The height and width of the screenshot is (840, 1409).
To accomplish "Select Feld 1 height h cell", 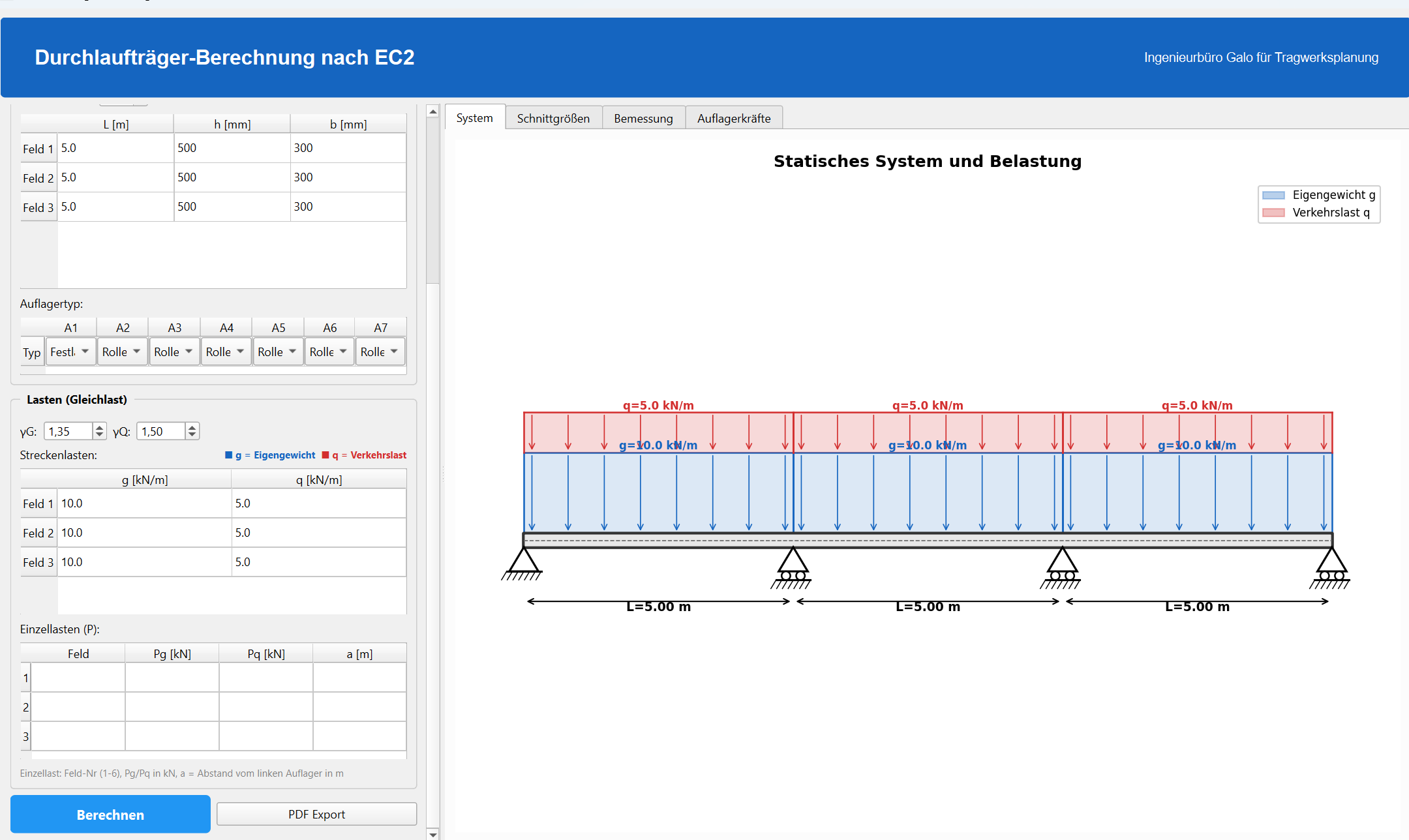I will pos(232,148).
